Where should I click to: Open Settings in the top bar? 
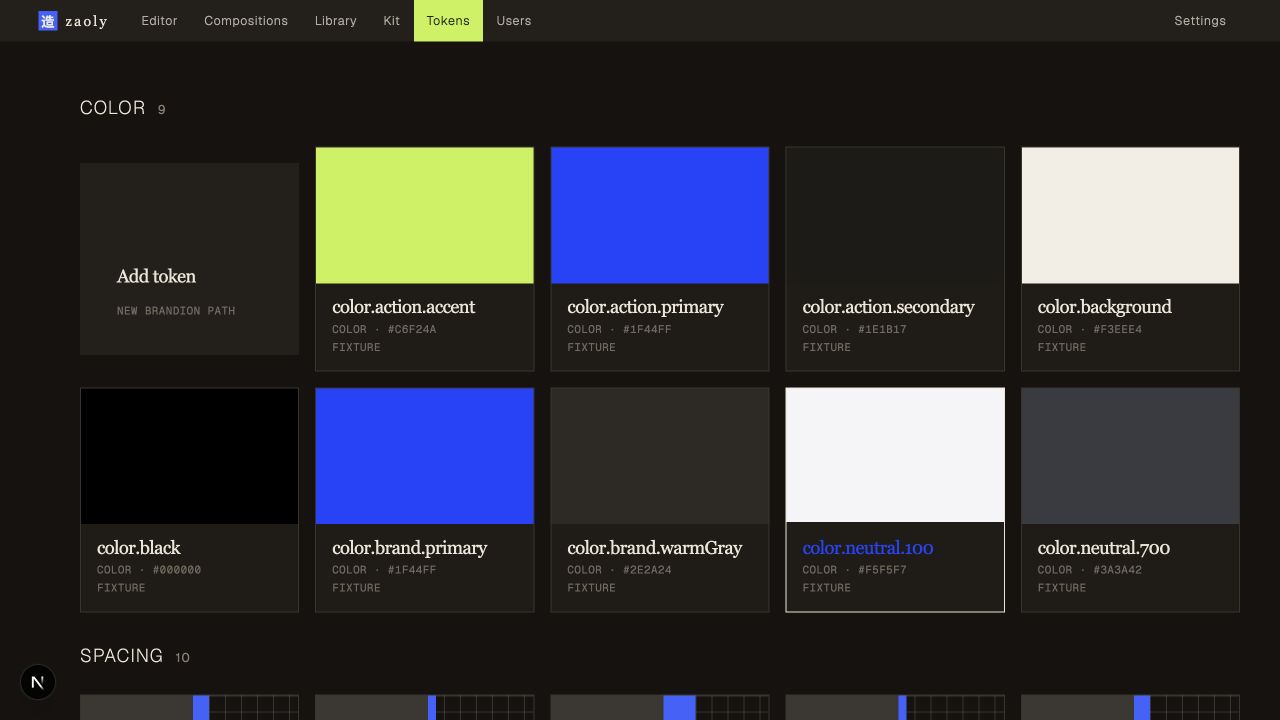tap(1200, 21)
